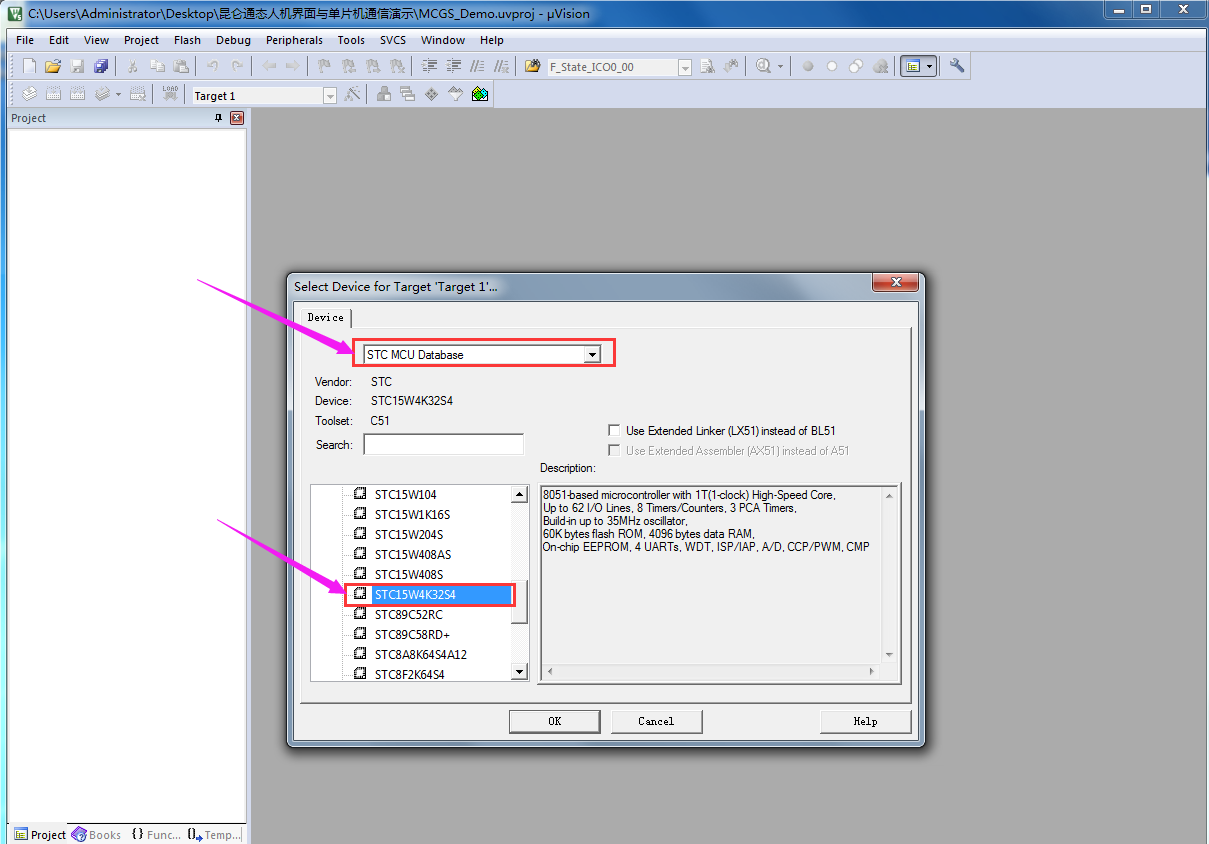Click the Save icon in toolbar
The width and height of the screenshot is (1209, 844).
click(77, 66)
